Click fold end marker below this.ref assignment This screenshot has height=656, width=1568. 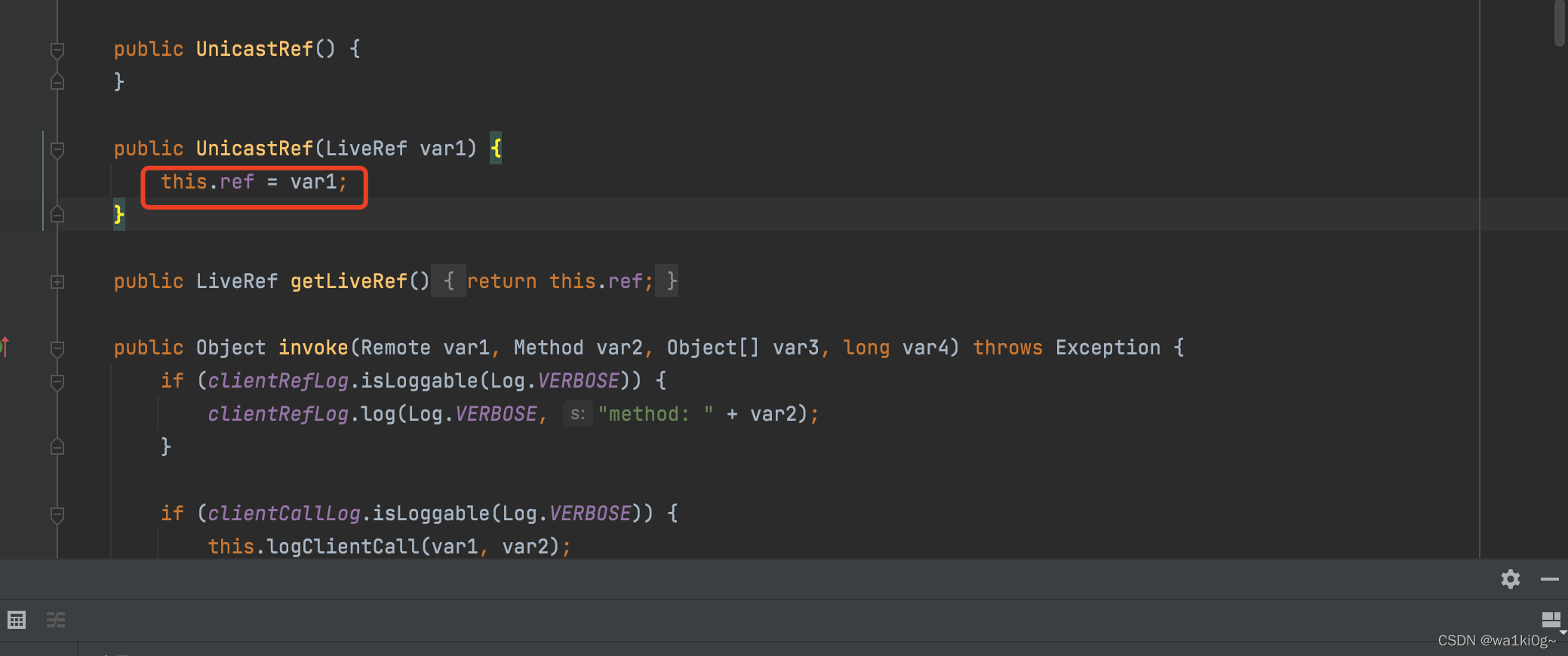tap(57, 215)
